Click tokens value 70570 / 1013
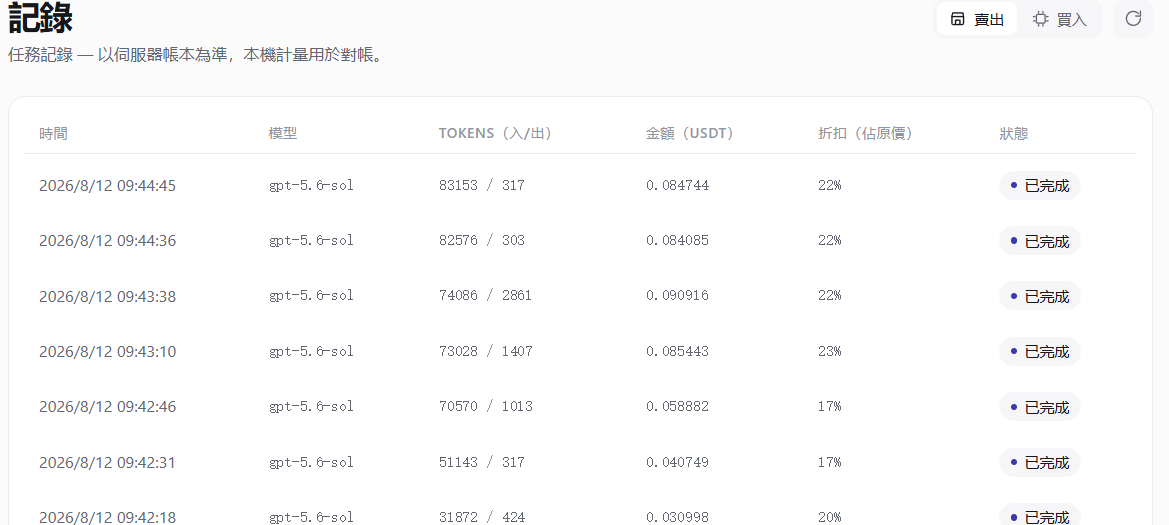The width and height of the screenshot is (1169, 525). [x=485, y=407]
